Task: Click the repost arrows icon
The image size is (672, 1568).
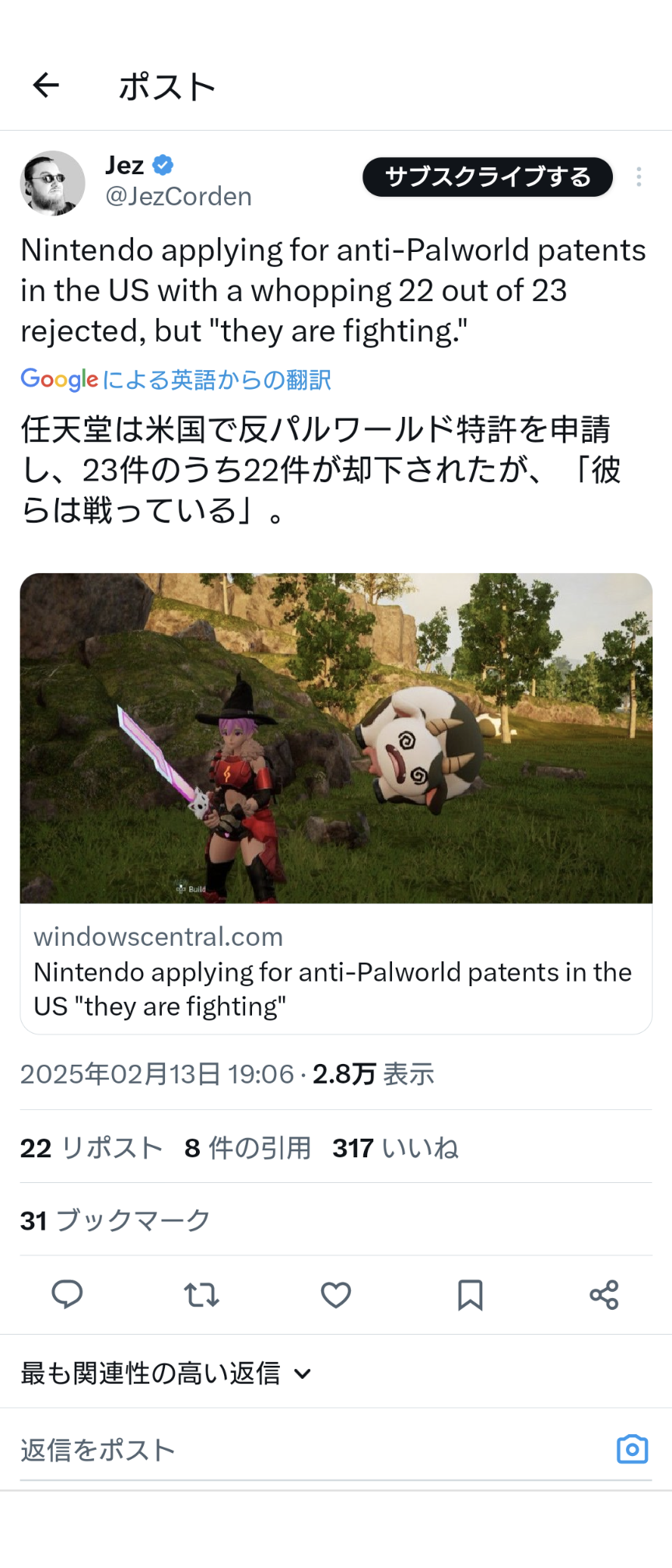Action: pyautogui.click(x=201, y=1294)
